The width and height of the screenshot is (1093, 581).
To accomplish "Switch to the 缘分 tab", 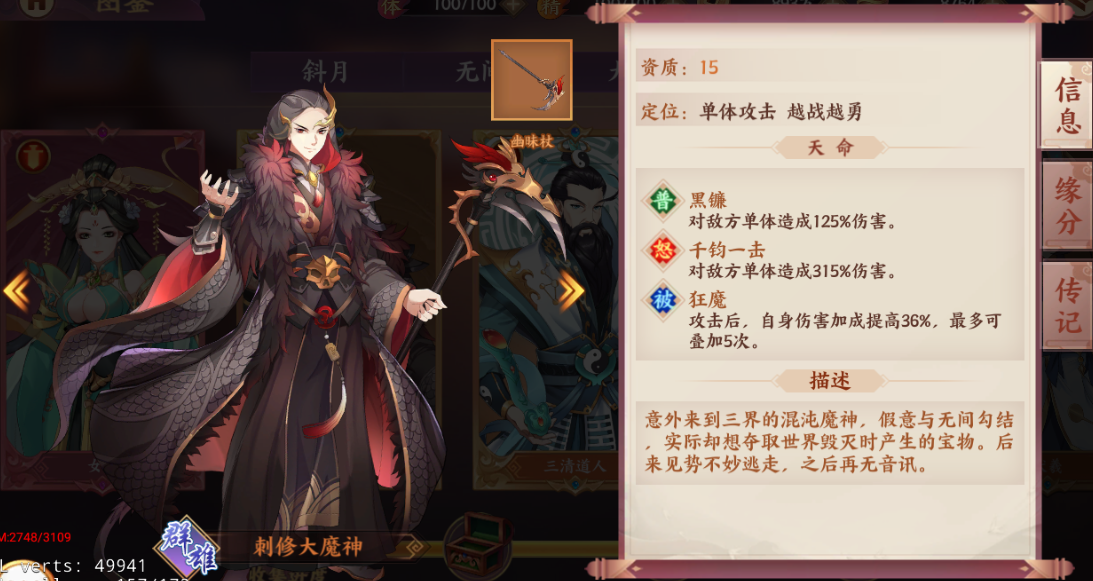I will [x=1067, y=205].
